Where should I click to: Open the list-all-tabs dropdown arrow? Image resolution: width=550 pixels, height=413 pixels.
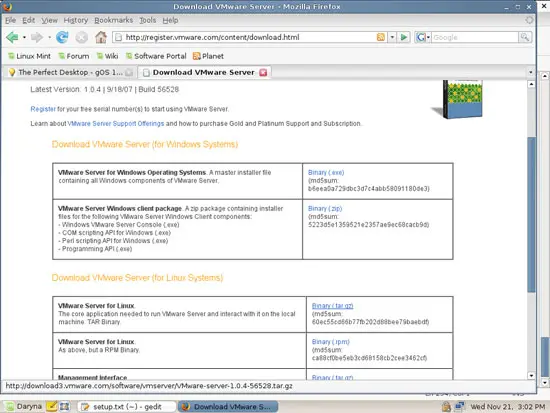pos(531,72)
